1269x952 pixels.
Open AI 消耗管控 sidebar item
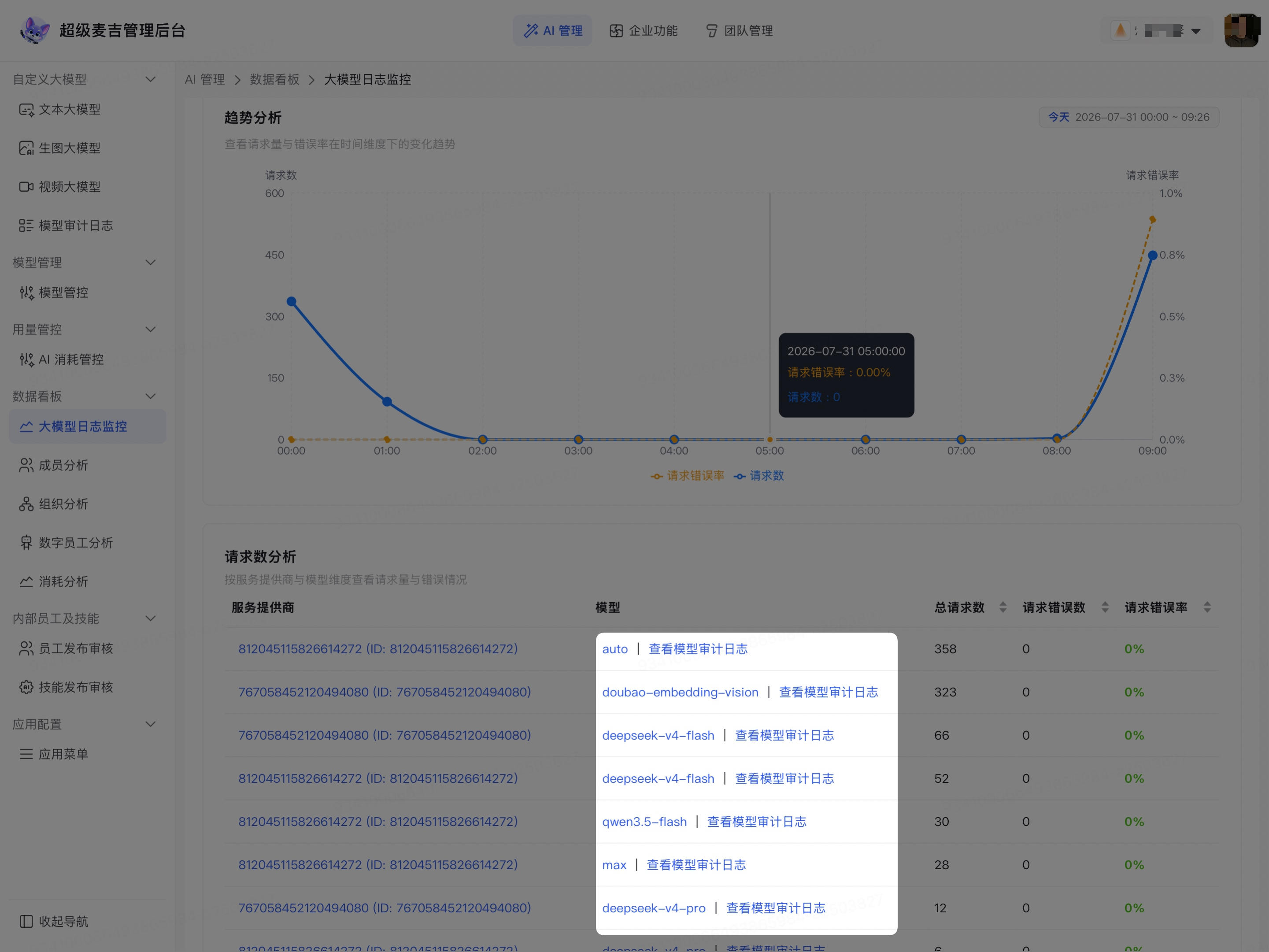tap(87, 359)
